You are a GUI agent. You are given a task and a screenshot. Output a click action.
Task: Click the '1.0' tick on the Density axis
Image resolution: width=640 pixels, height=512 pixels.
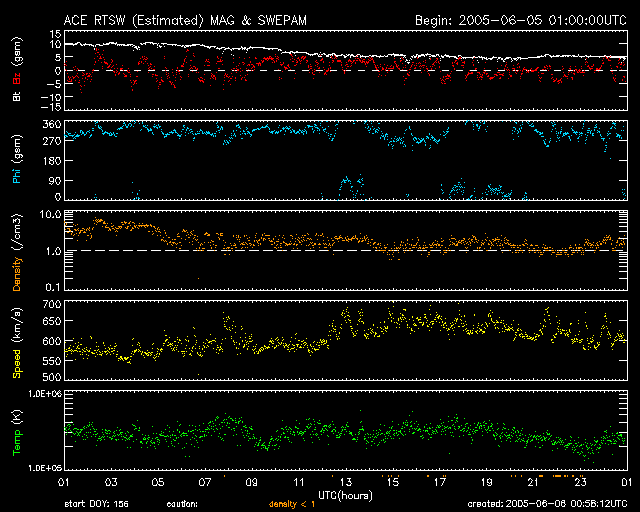click(x=53, y=252)
